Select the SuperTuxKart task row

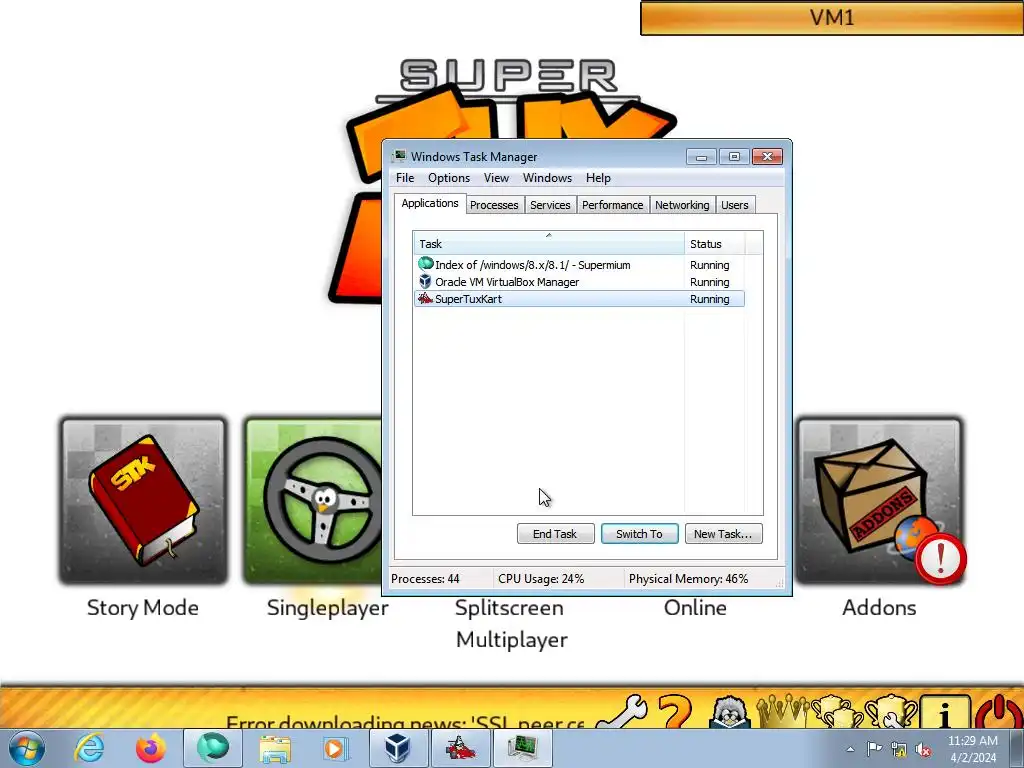(579, 298)
